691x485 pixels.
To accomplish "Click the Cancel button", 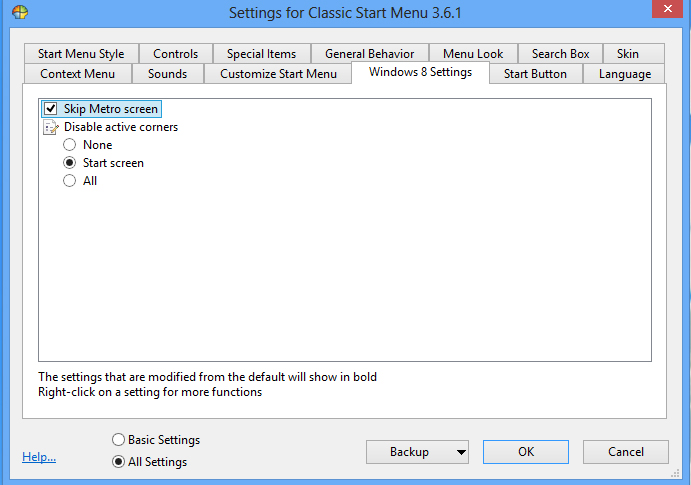I will point(626,452).
